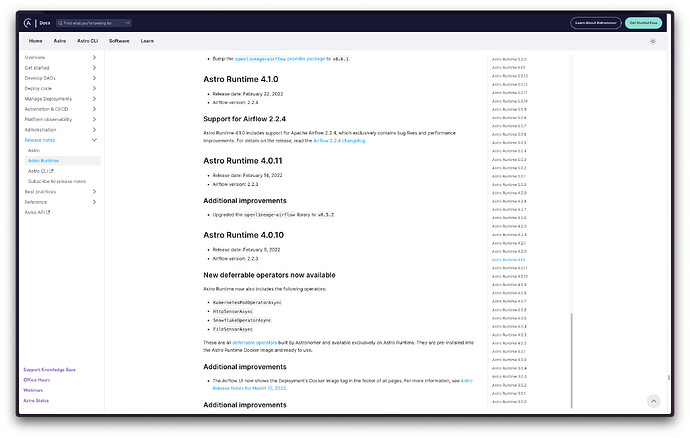This screenshot has width=690, height=438.
Task: Click the magnifier icon in the search box
Action: click(60, 23)
